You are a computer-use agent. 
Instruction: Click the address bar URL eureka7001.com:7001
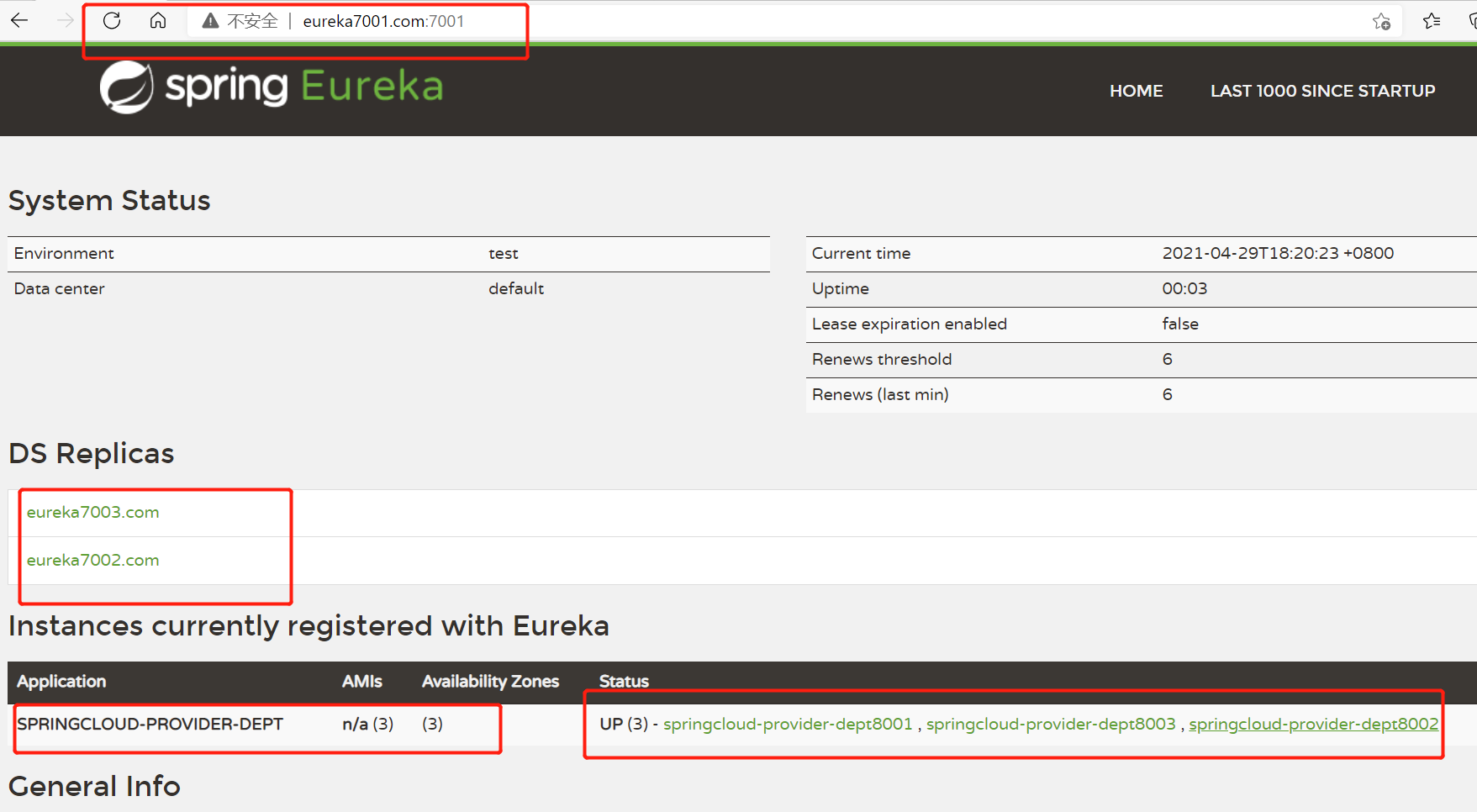pos(383,21)
